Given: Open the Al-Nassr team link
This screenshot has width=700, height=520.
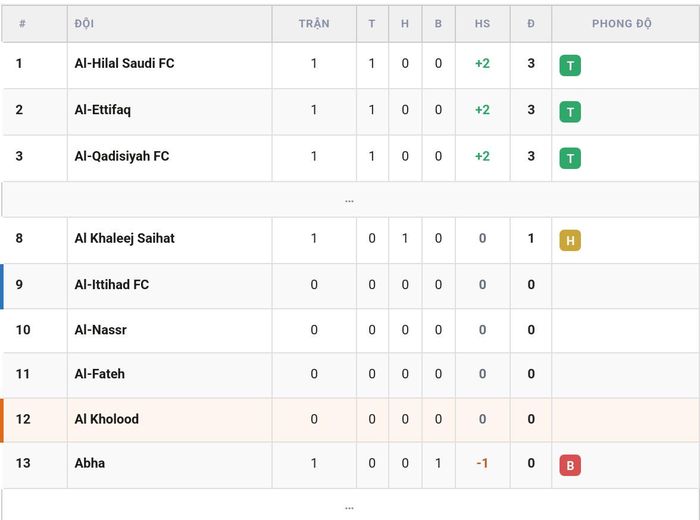Looking at the screenshot, I should (x=100, y=330).
